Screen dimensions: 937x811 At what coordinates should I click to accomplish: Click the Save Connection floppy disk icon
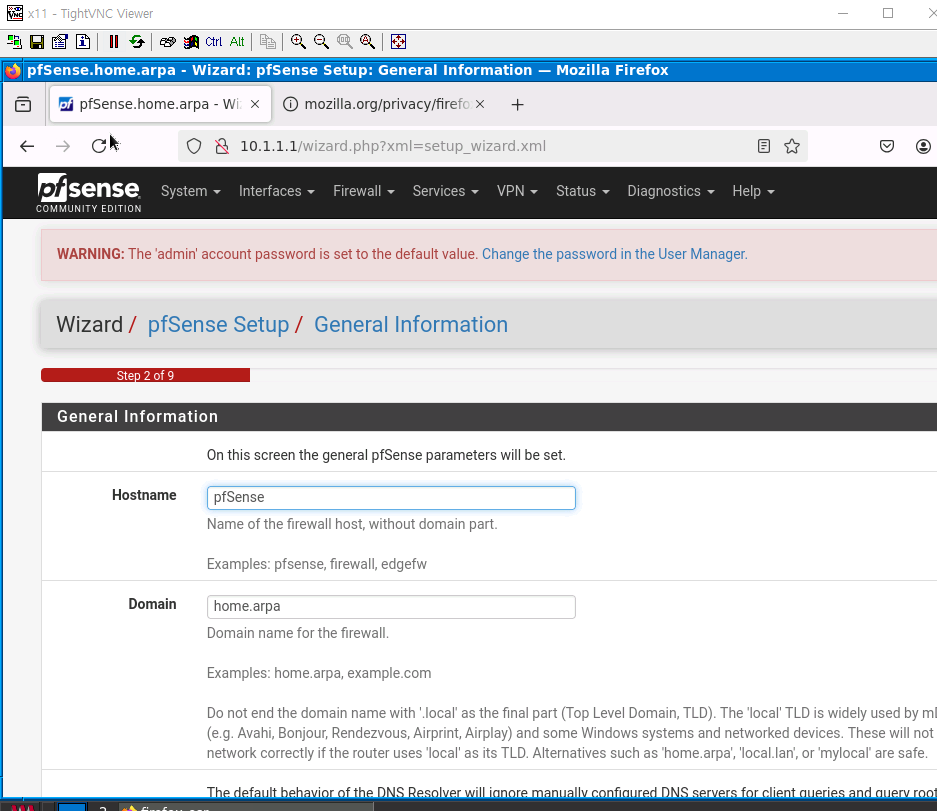pos(37,42)
